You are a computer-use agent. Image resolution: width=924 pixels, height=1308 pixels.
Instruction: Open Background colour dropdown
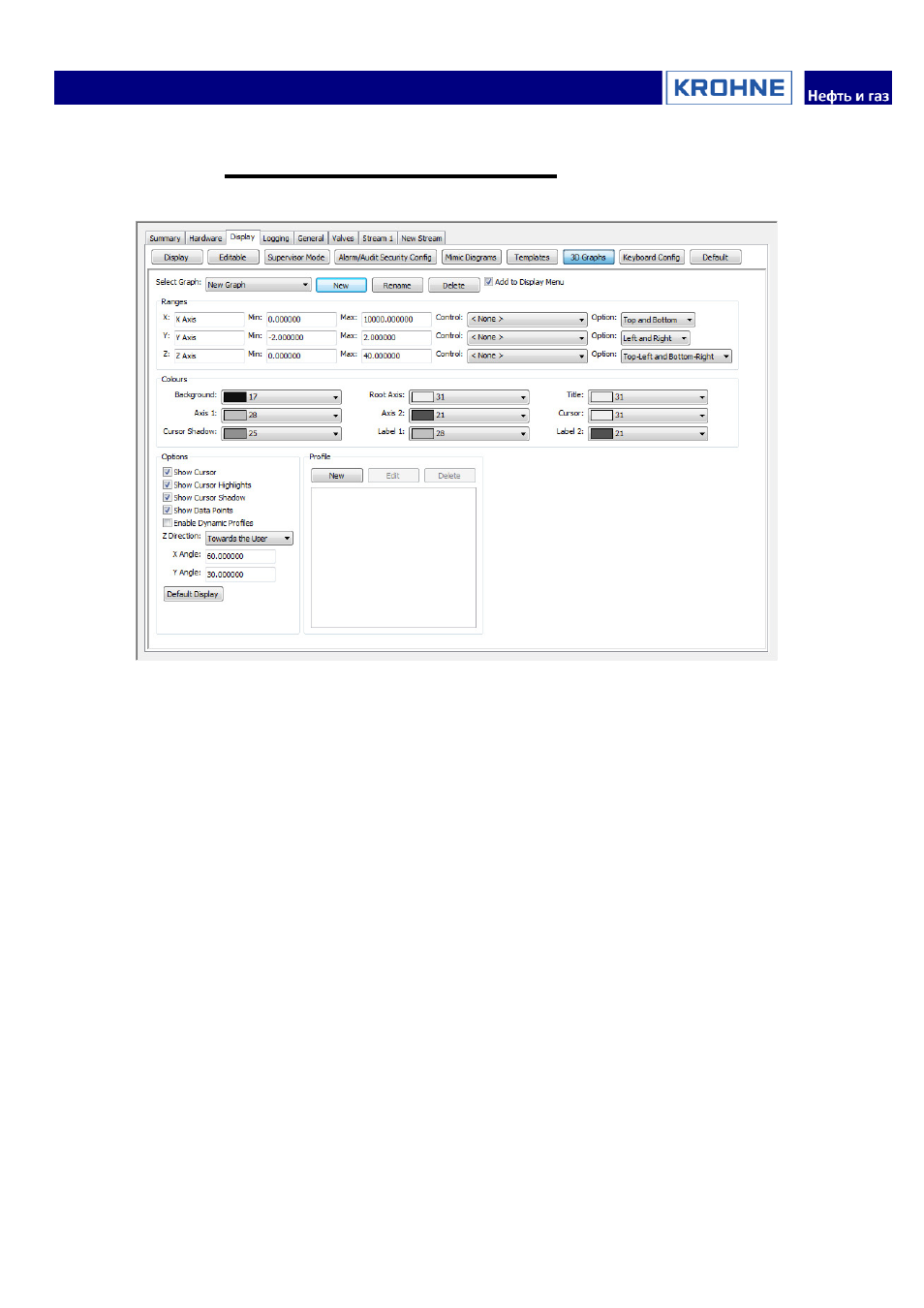[x=281, y=397]
